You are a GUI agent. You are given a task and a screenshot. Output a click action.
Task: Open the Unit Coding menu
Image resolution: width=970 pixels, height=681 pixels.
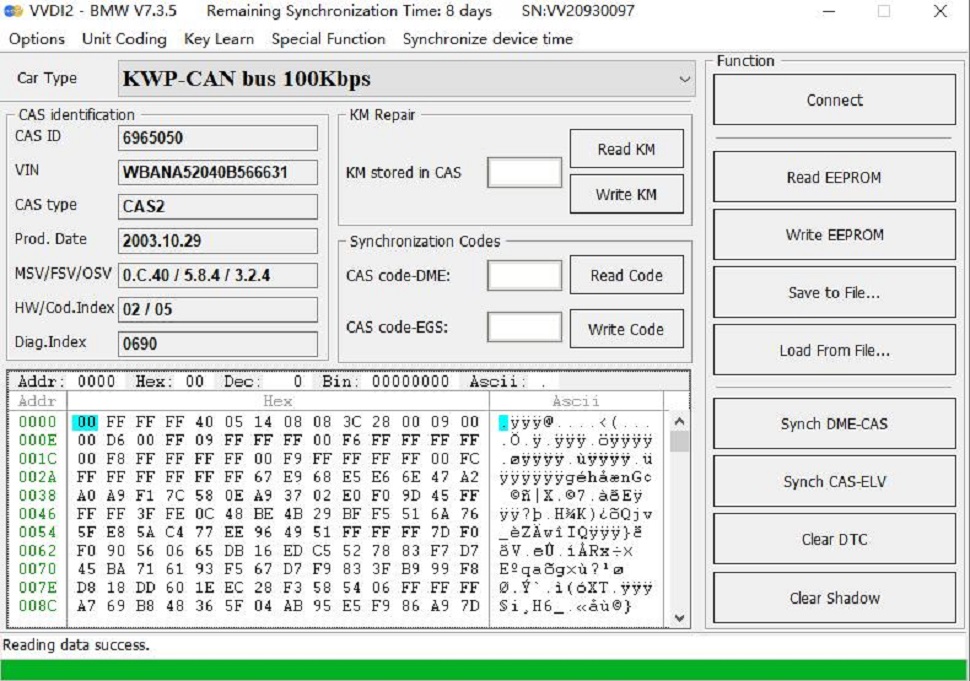click(124, 39)
